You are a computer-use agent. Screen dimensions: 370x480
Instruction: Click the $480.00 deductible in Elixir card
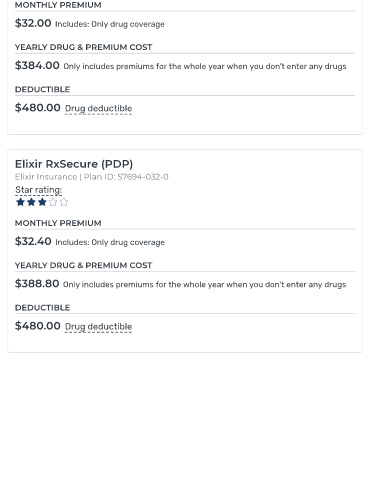click(x=38, y=326)
